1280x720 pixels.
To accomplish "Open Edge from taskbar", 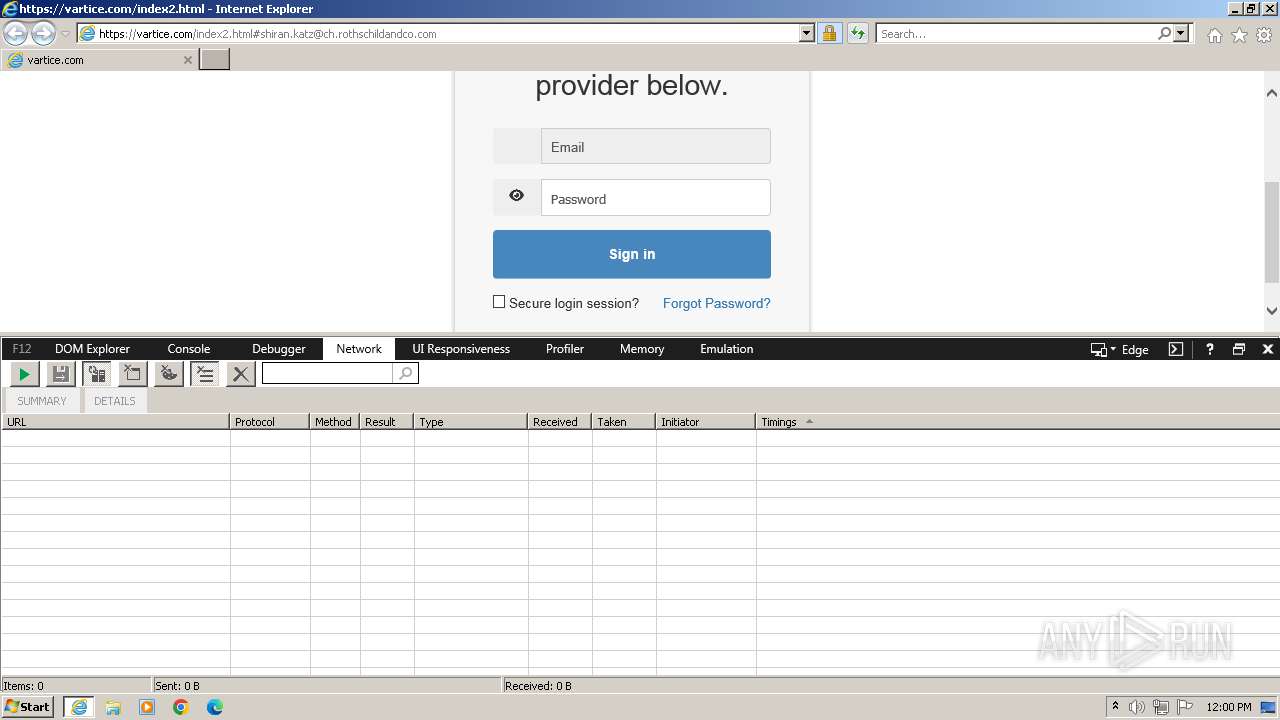I will [x=214, y=707].
